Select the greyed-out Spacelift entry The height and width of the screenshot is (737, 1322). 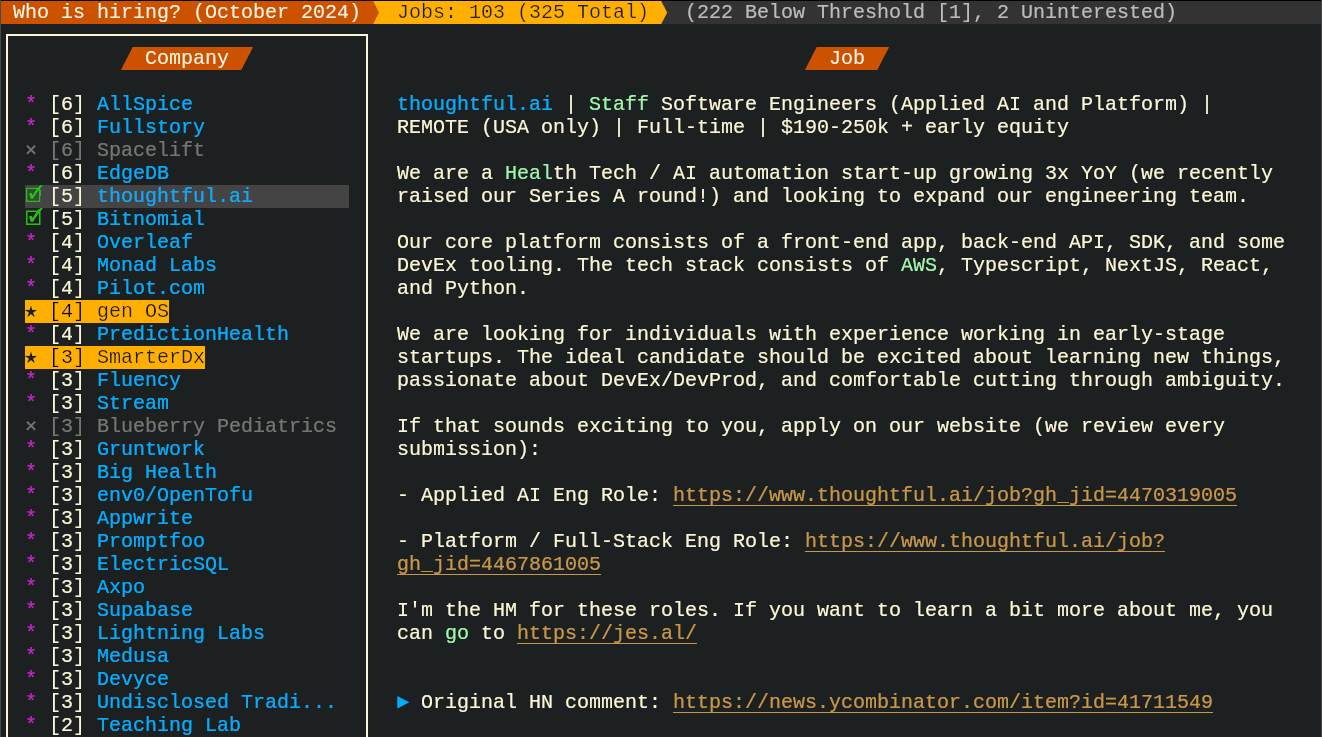151,150
